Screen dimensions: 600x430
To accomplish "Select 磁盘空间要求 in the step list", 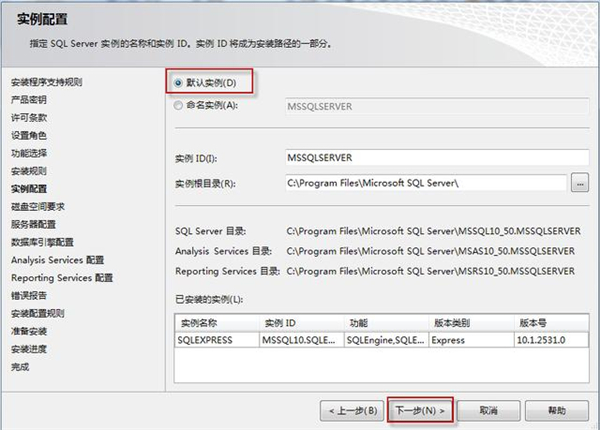I will click(x=38, y=207).
